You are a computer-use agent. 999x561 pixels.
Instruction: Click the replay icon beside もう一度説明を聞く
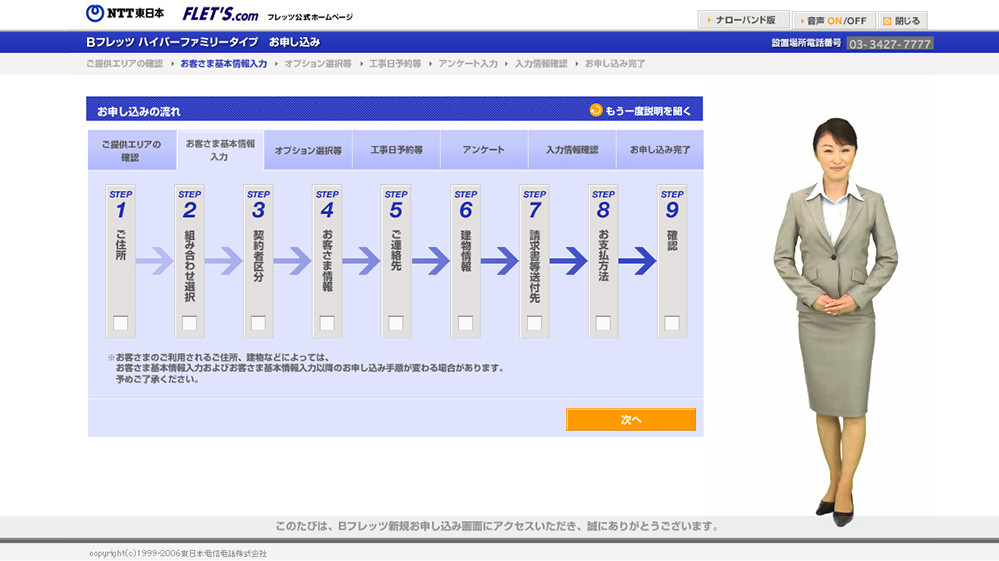coord(596,110)
